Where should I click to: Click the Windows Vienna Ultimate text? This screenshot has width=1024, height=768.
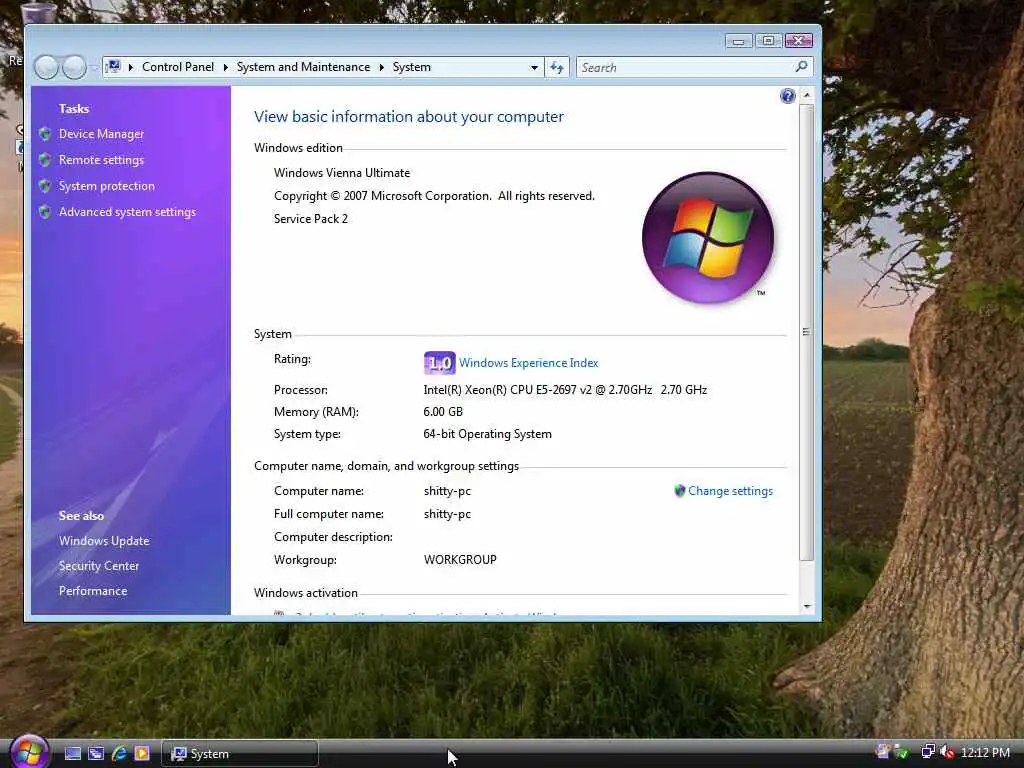[342, 173]
